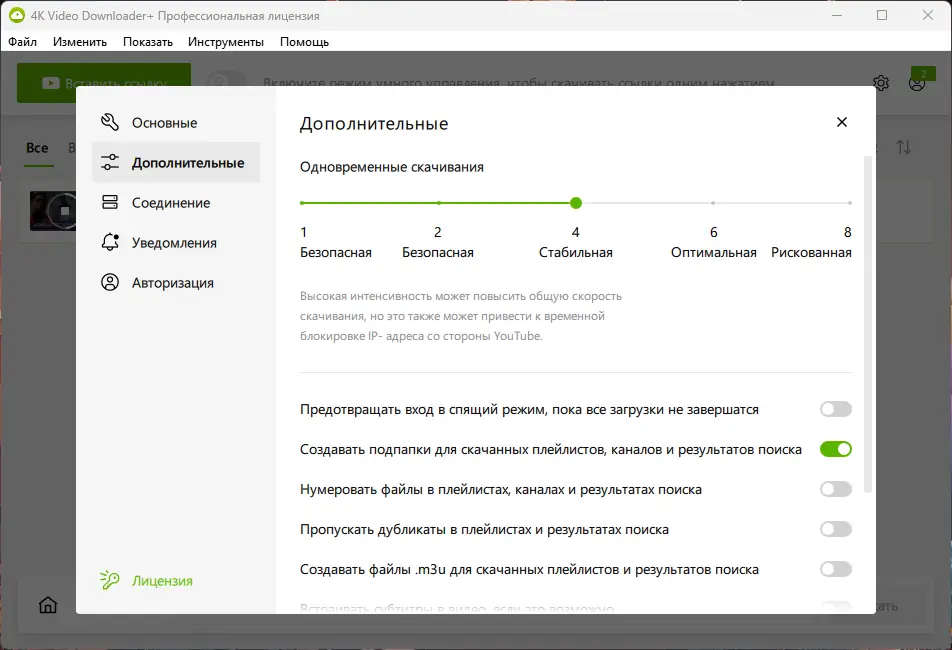Screen dimensions: 952x650
Task: Click the Вставить ссылку button
Action: (x=105, y=83)
